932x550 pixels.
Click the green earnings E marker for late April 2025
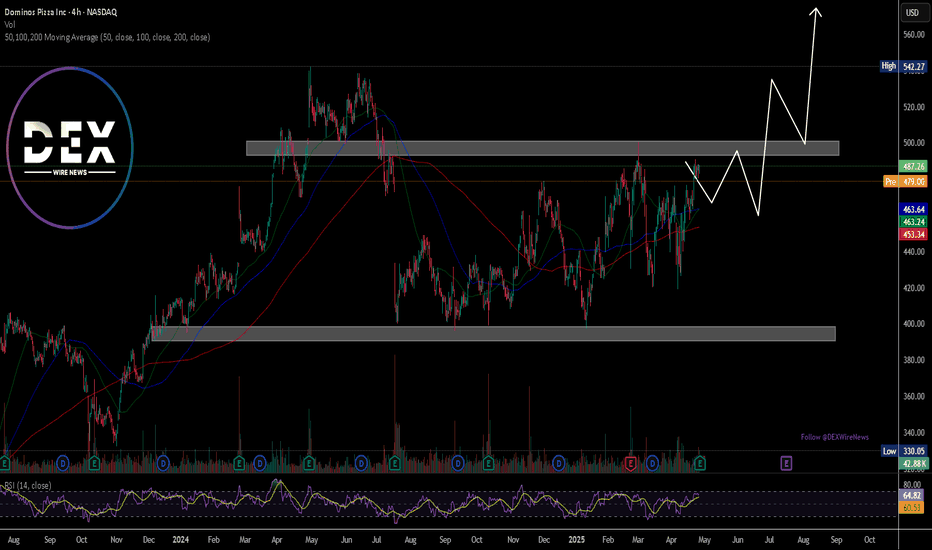pos(700,463)
